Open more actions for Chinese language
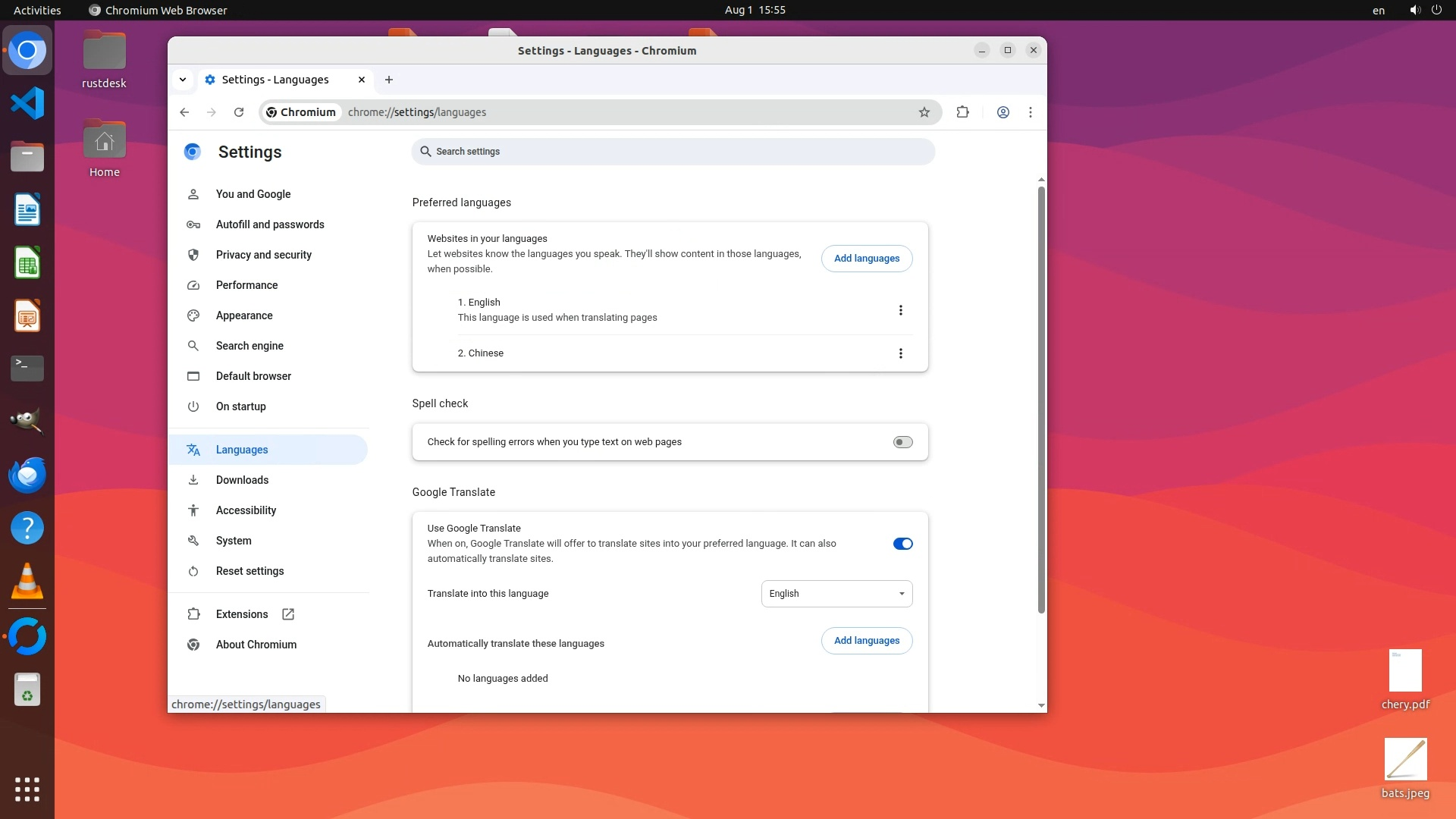The image size is (1456, 819). [x=900, y=353]
